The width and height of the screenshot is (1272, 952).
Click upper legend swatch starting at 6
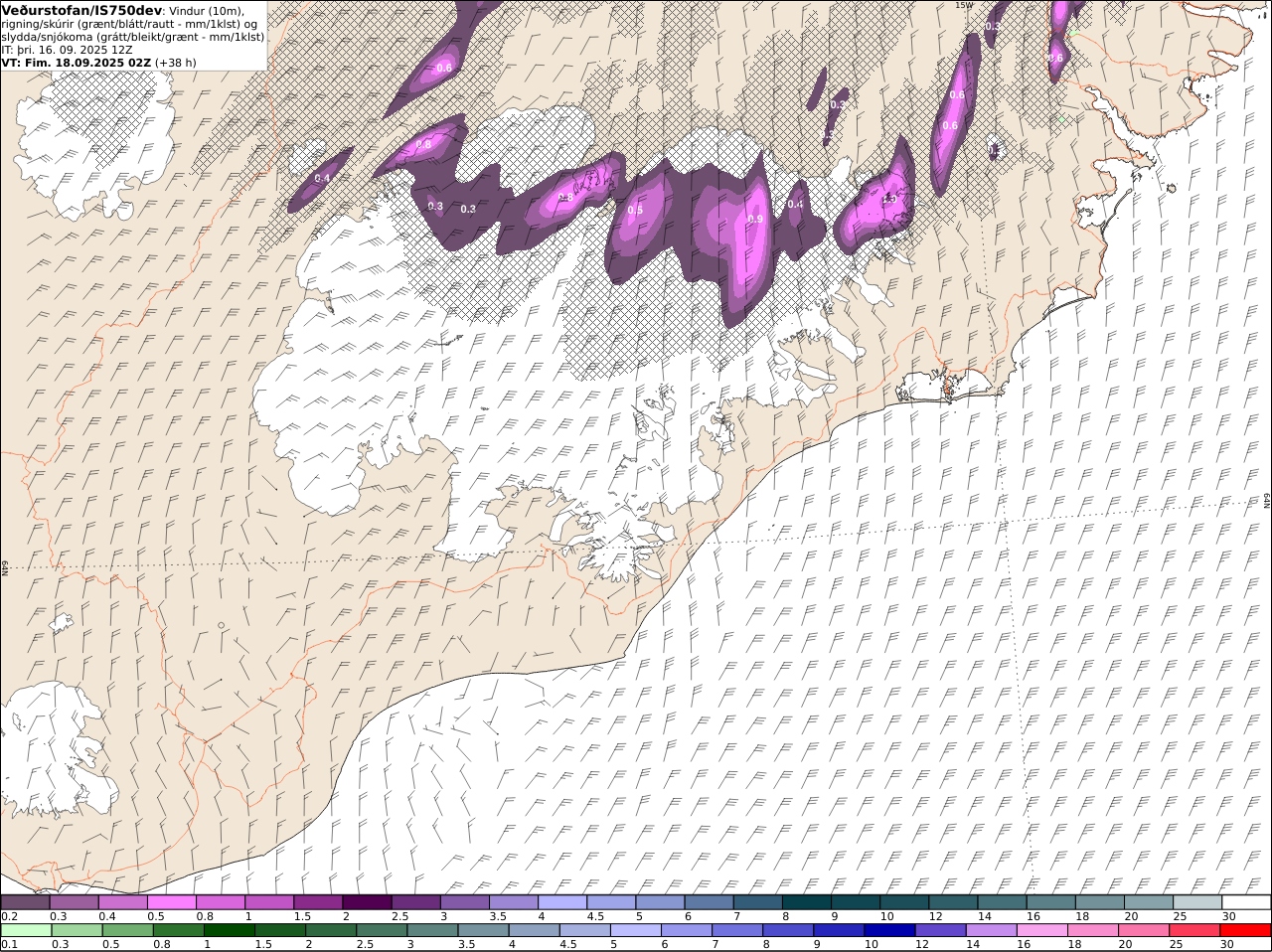[708, 902]
